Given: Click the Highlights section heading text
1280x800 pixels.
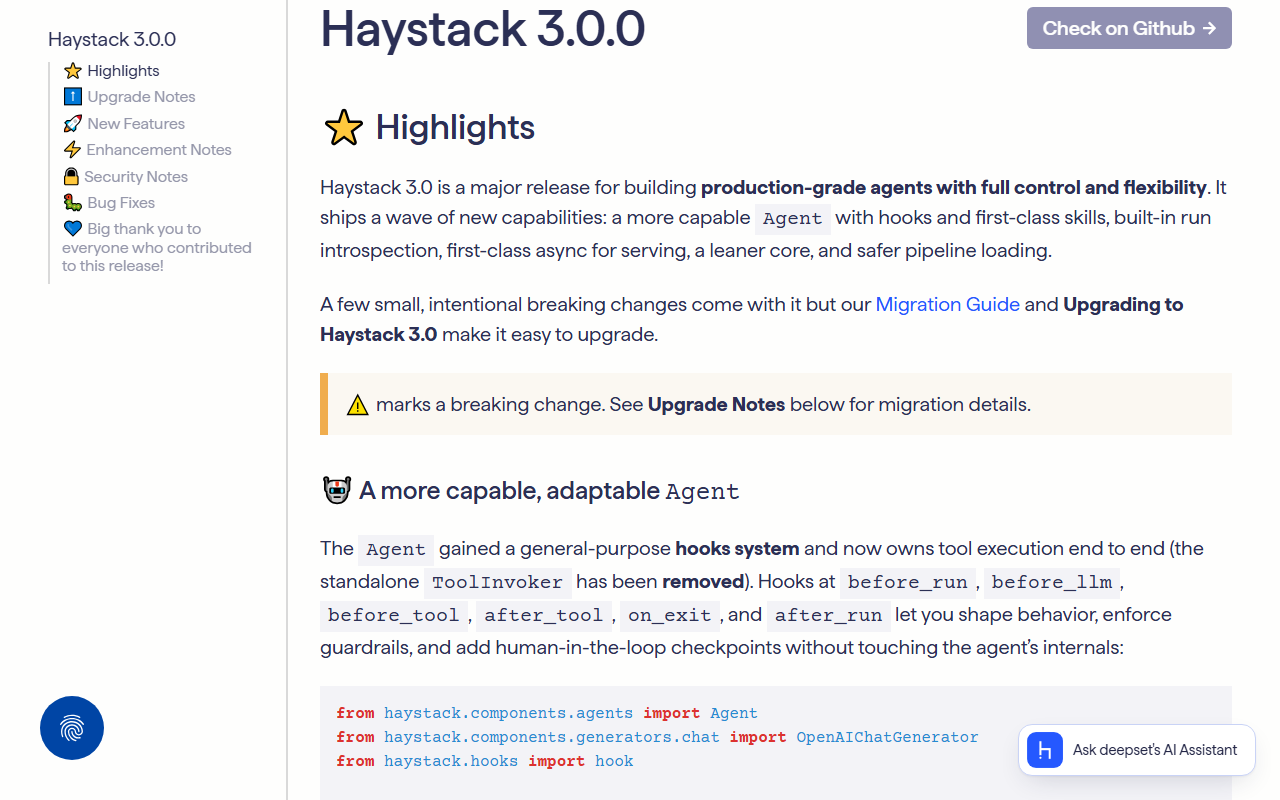Looking at the screenshot, I should (455, 128).
